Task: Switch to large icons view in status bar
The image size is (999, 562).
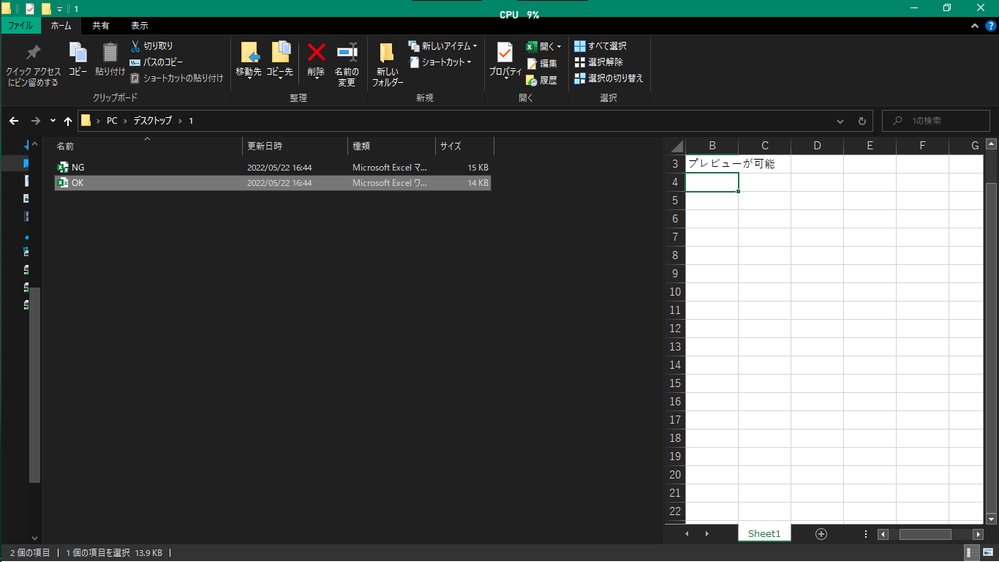Action: pos(988,552)
